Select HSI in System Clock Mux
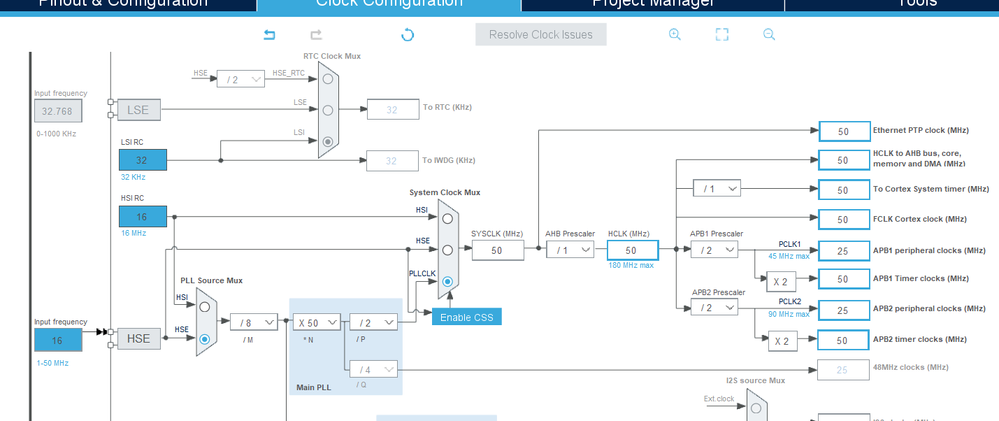The width and height of the screenshot is (999, 421). (447, 218)
